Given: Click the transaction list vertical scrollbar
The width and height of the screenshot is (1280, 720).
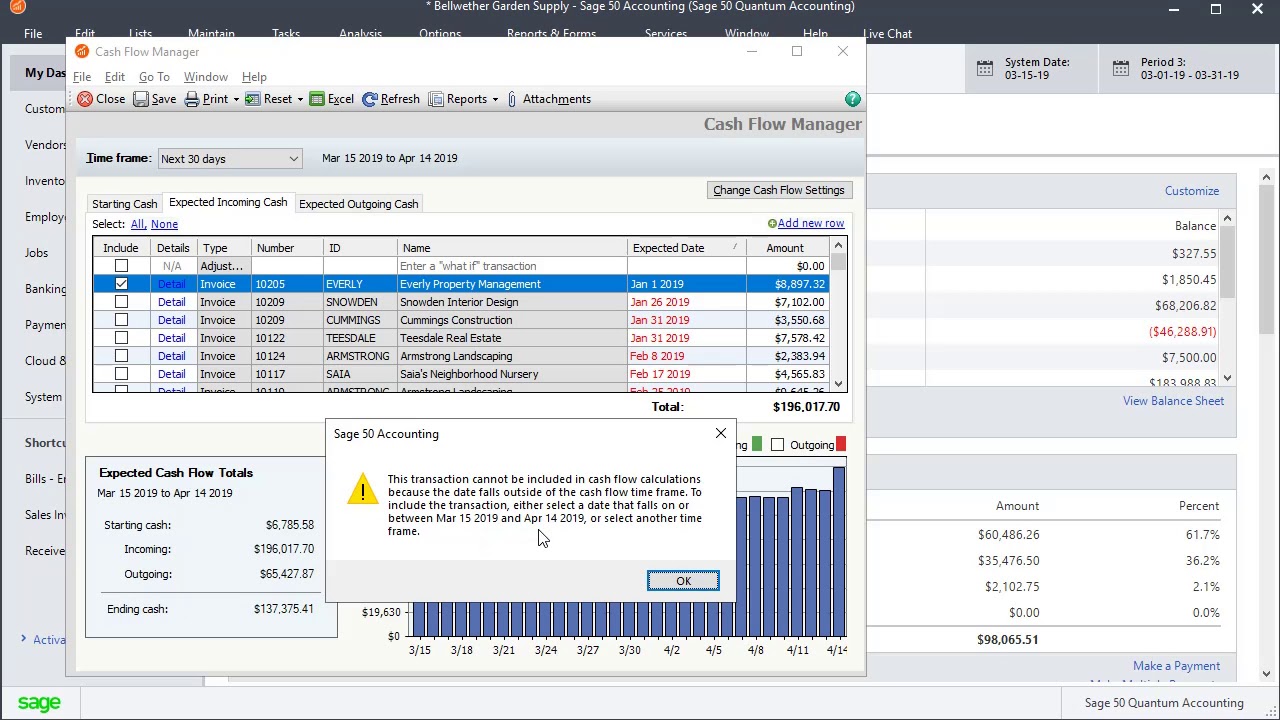Looking at the screenshot, I should (x=838, y=315).
